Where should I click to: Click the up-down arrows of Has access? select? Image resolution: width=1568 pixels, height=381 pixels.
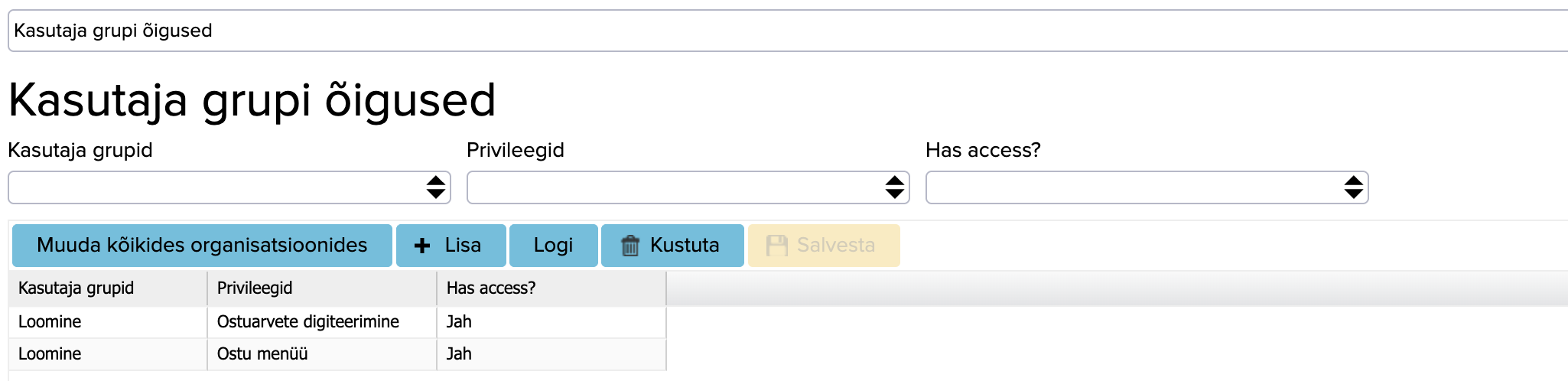click(1354, 187)
